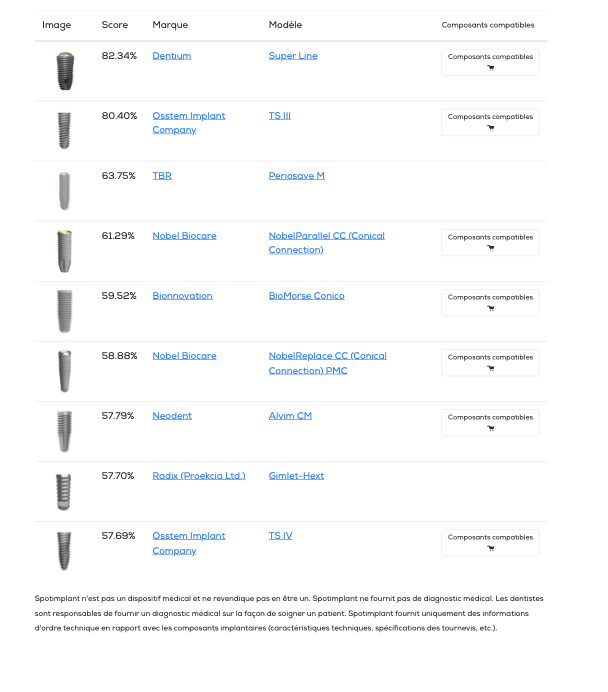Click the Score column header
Viewport: 608px width, 692px height.
click(115, 25)
